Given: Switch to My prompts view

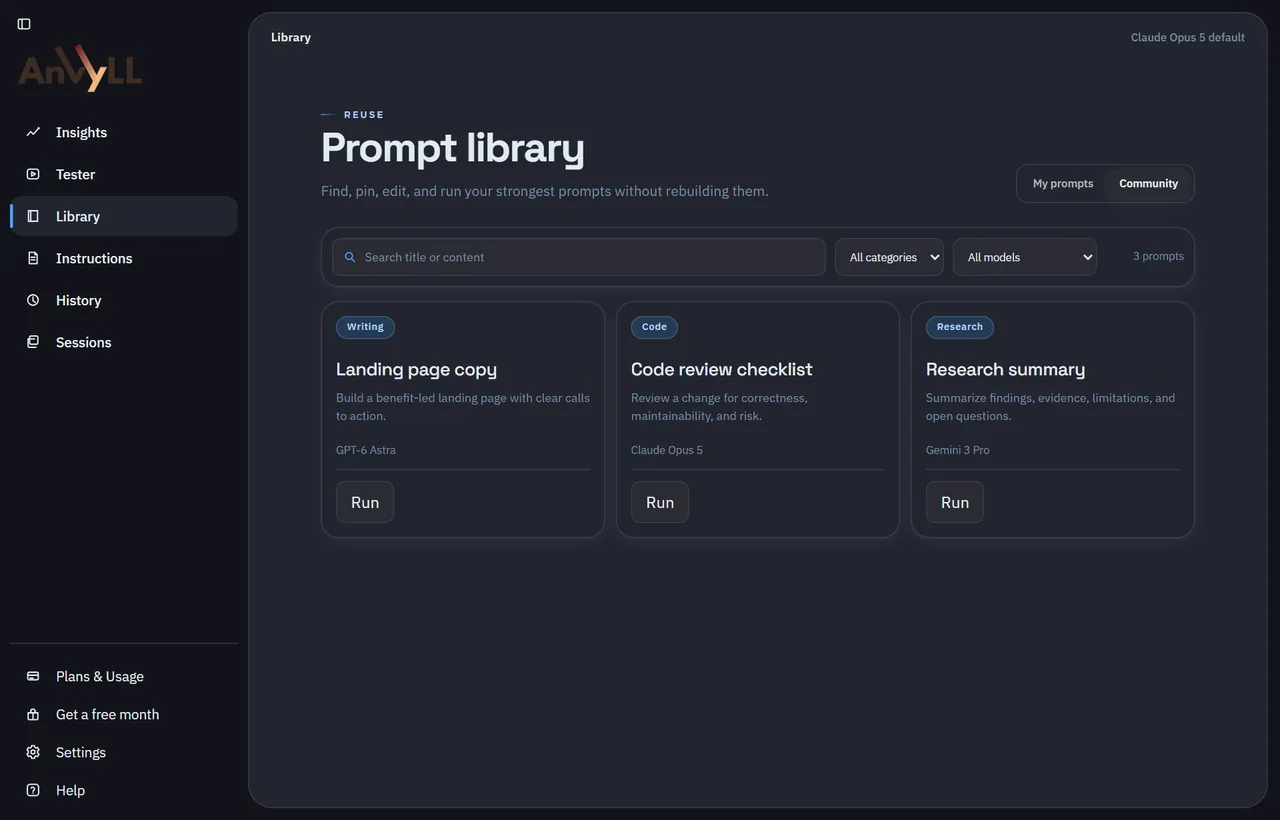Looking at the screenshot, I should (1063, 184).
